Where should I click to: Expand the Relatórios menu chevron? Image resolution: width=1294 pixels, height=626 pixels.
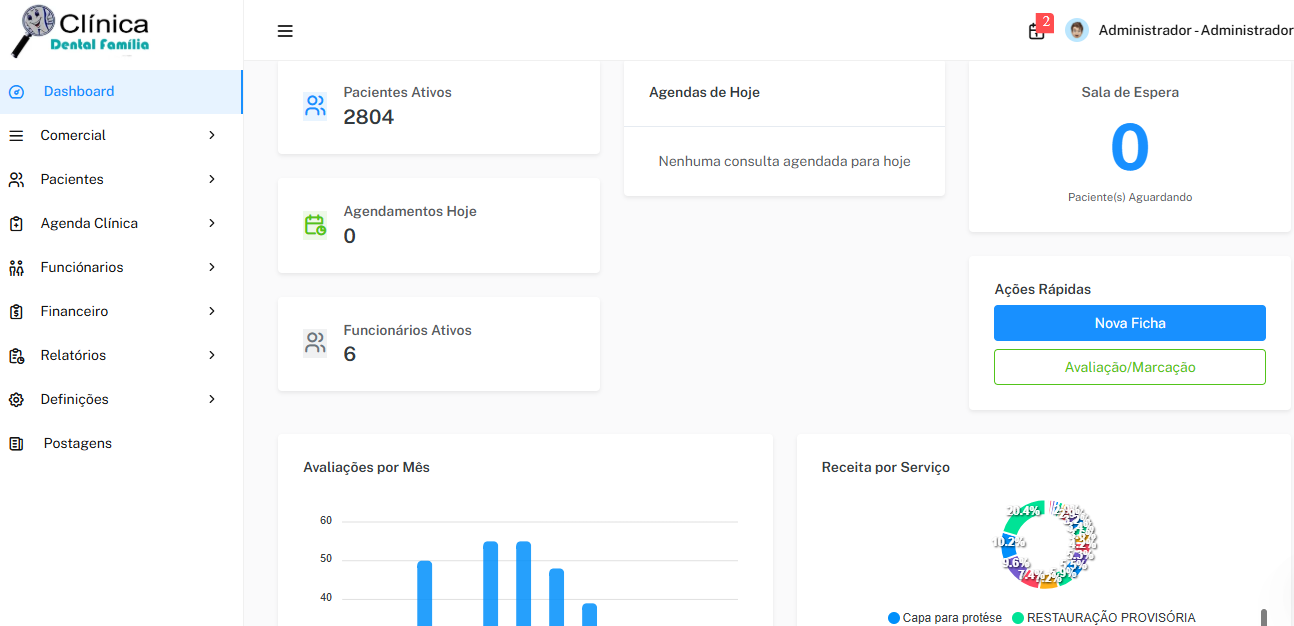212,355
